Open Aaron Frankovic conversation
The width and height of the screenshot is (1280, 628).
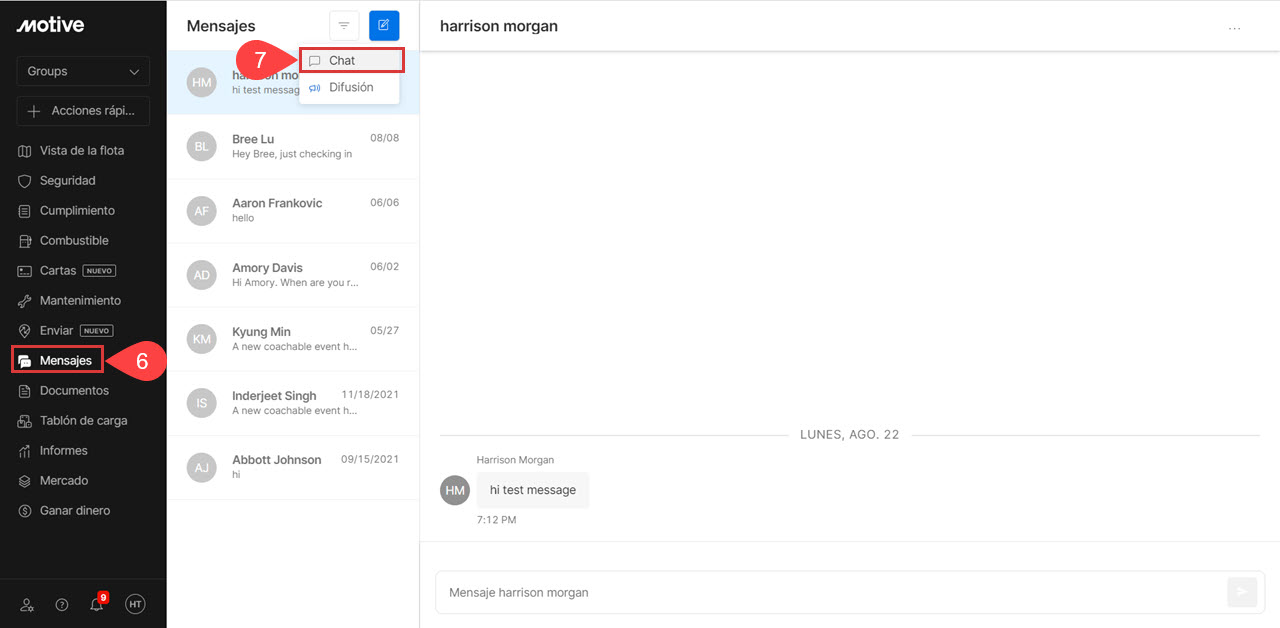click(x=293, y=211)
